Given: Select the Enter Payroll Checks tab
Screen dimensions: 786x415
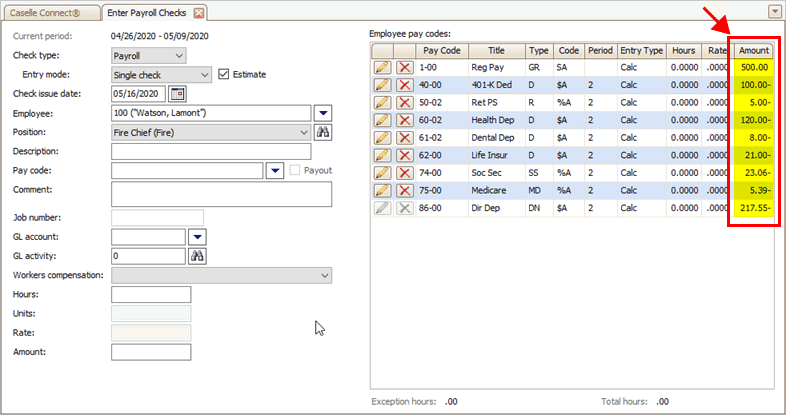Looking at the screenshot, I should [147, 13].
